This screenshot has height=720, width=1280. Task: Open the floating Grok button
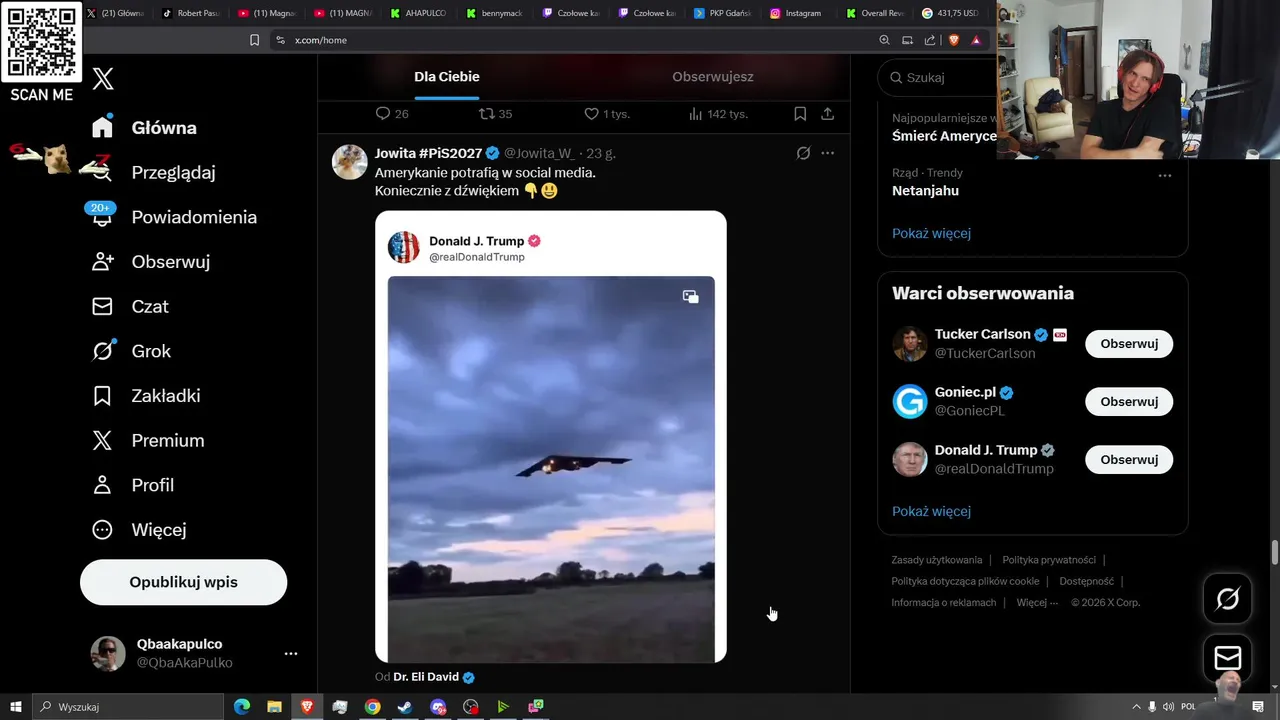click(x=1227, y=599)
